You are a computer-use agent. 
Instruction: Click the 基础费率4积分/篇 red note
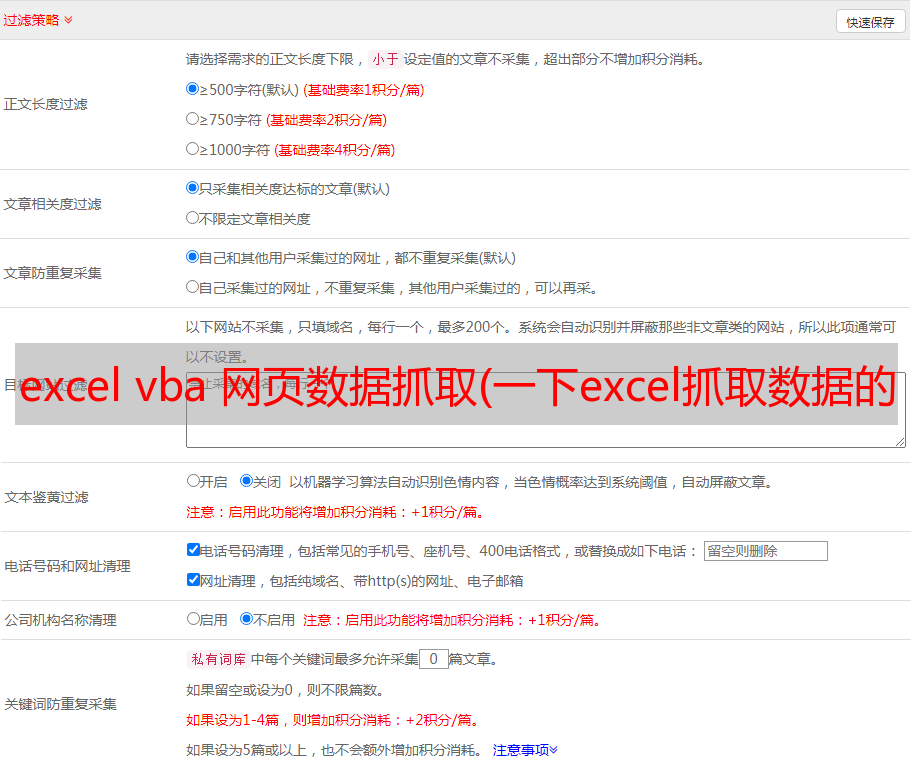coord(335,150)
